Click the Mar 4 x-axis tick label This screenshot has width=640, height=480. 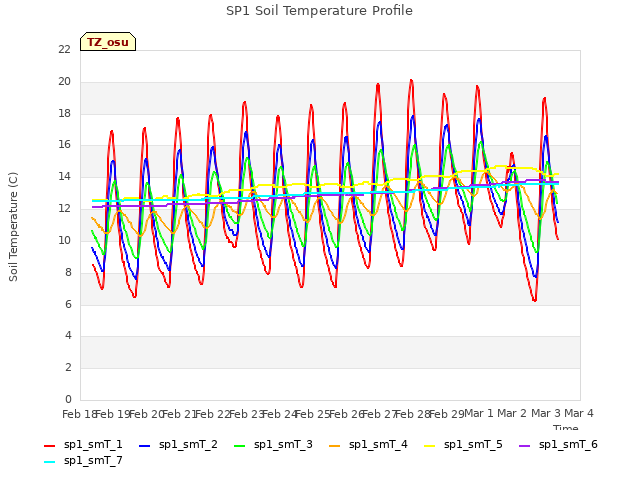click(x=579, y=413)
